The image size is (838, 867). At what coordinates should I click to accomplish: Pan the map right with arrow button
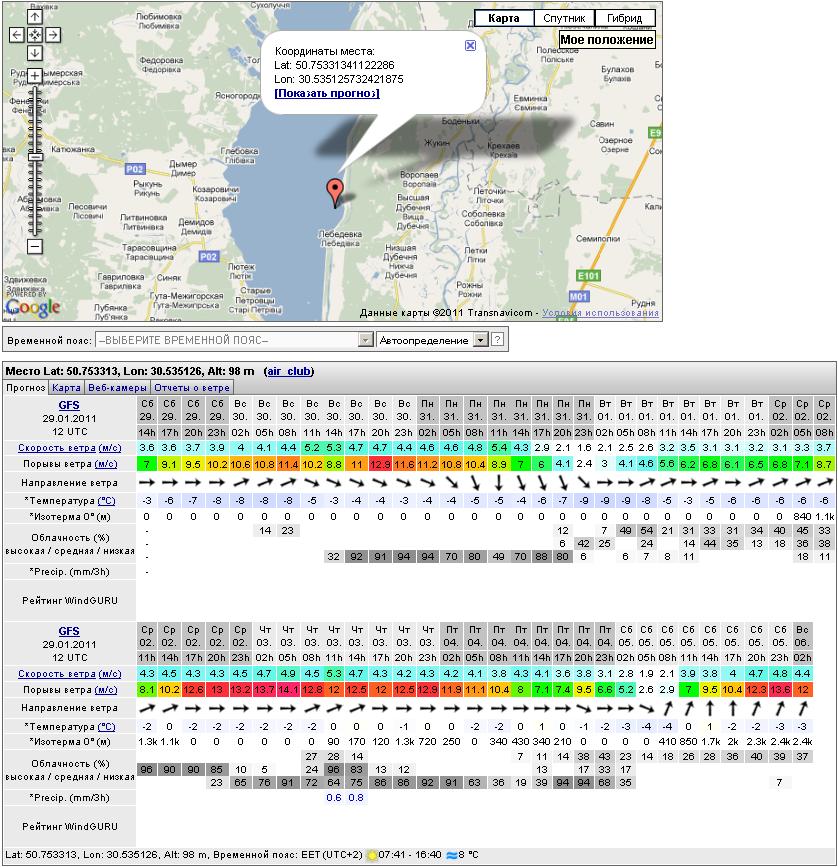pos(53,35)
